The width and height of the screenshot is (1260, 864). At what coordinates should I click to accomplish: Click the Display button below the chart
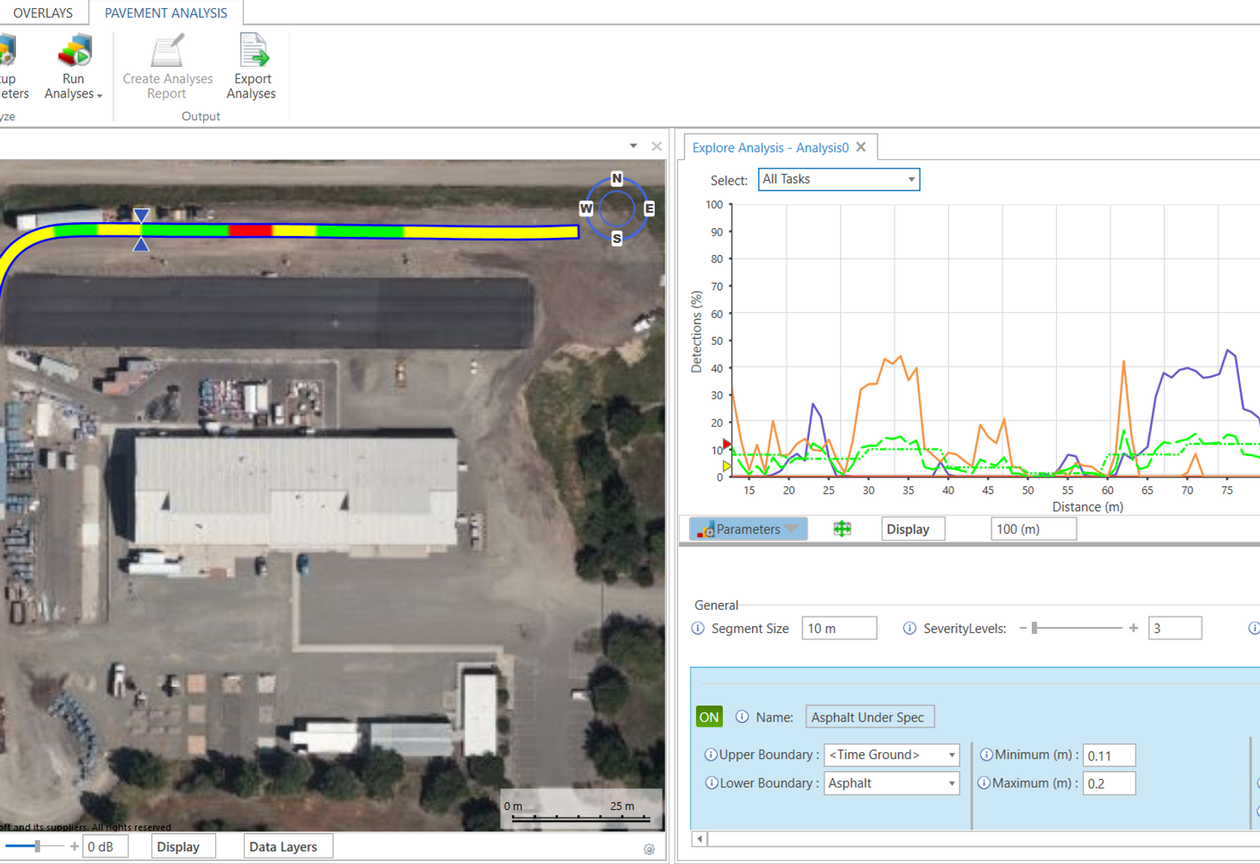(911, 528)
